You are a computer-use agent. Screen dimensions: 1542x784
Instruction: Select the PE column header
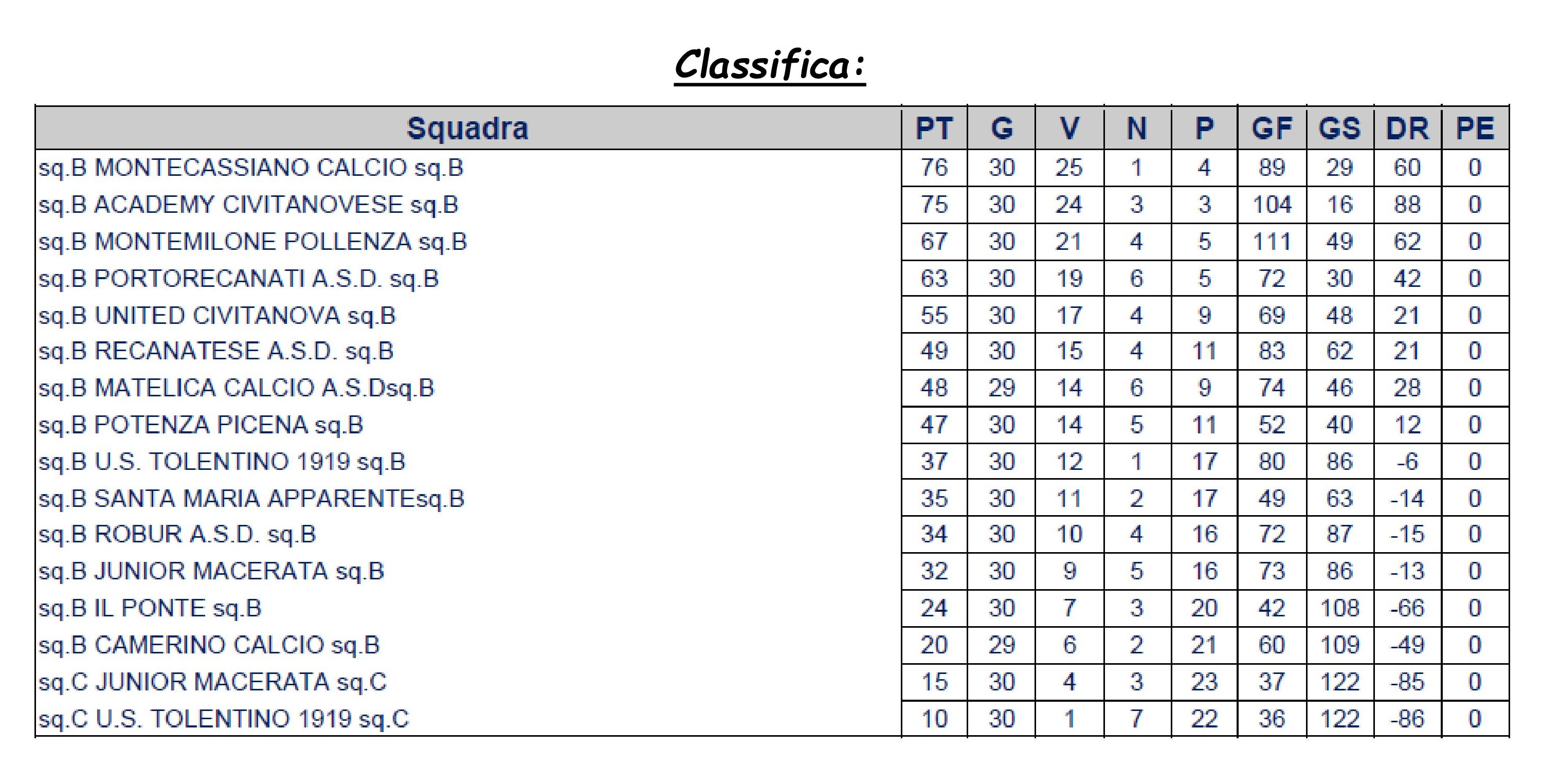(x=1476, y=128)
